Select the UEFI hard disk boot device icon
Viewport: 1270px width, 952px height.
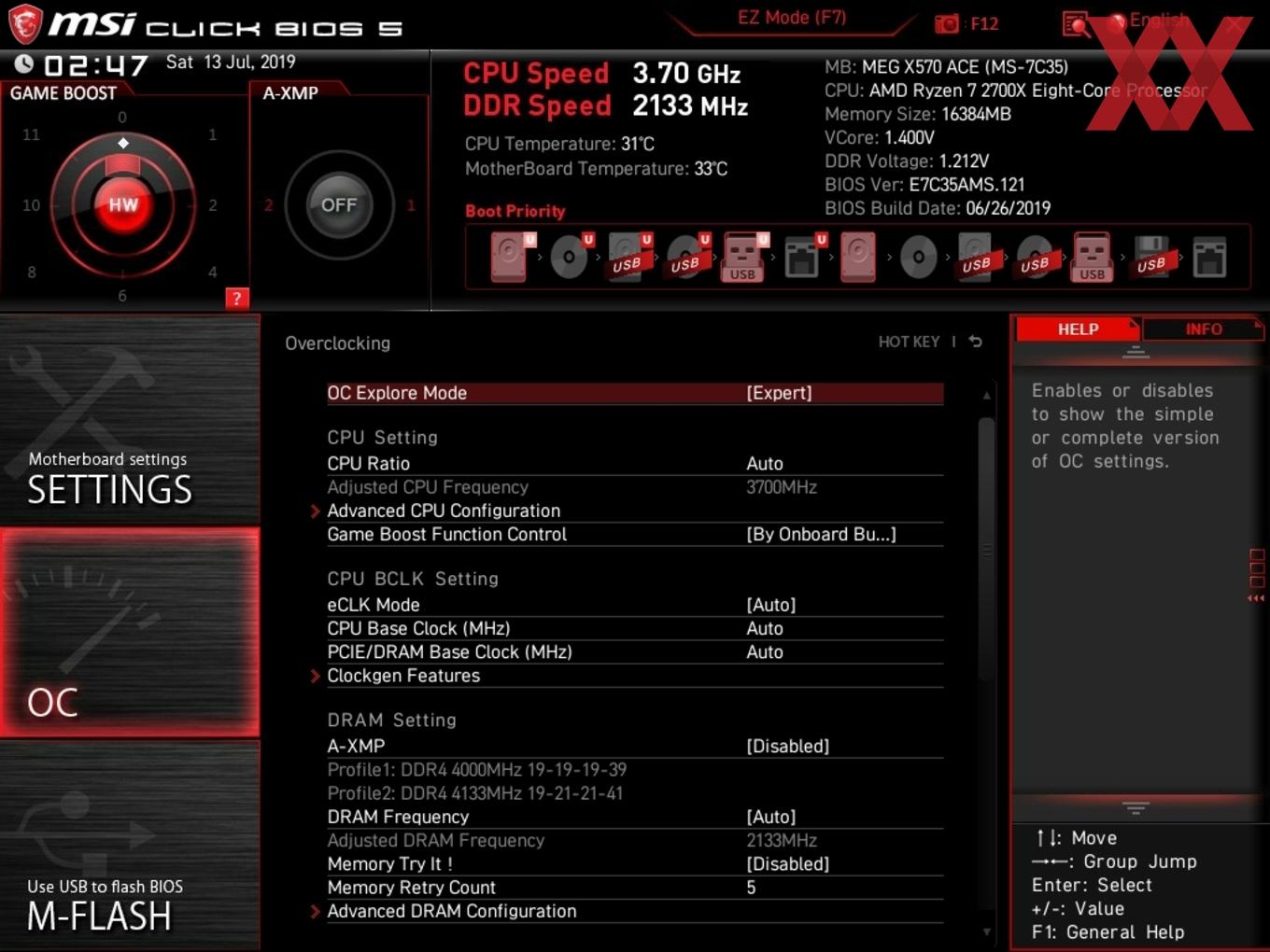(x=511, y=257)
